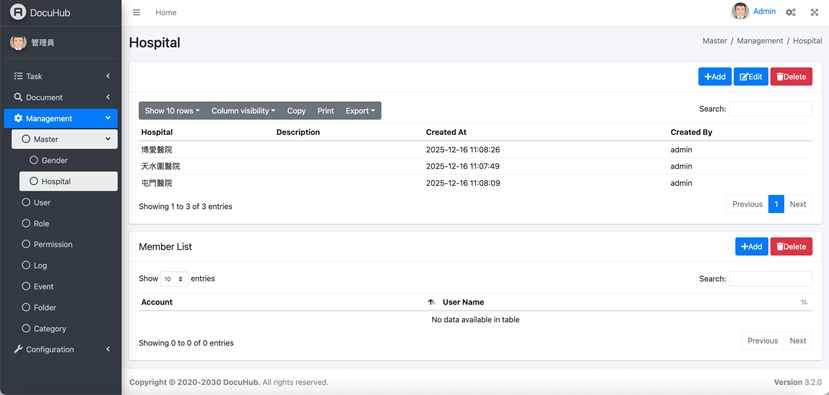Click Member List Next button
This screenshot has width=829, height=395.
(x=798, y=341)
